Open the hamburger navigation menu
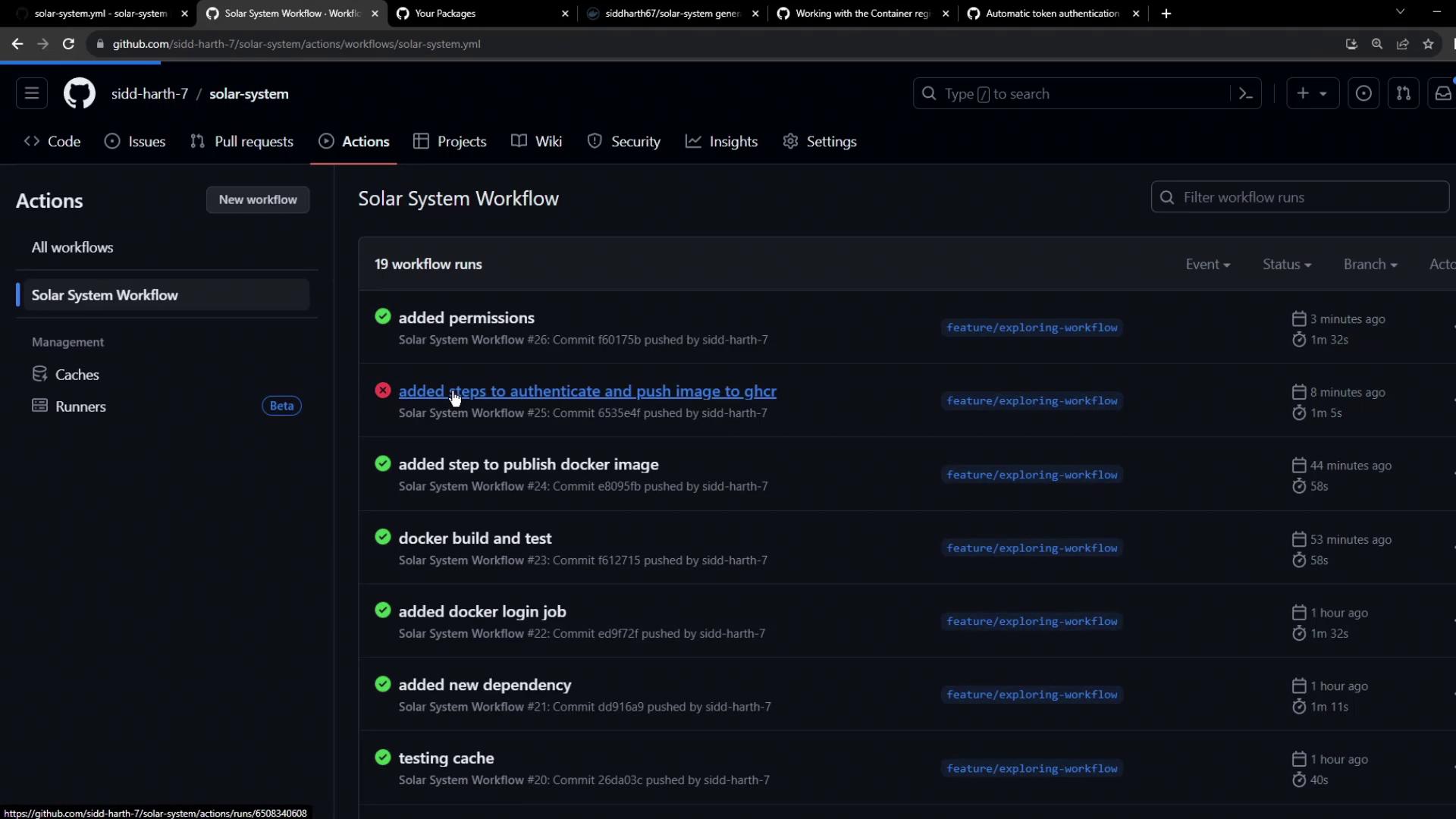This screenshot has width=1456, height=819. pyautogui.click(x=32, y=93)
